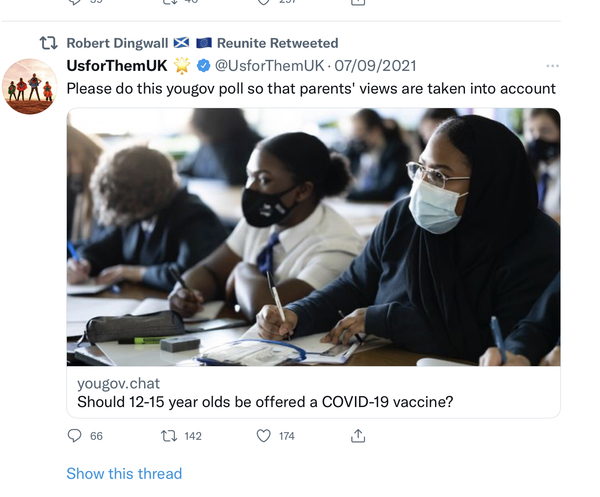Click the yougov.chat domain link
This screenshot has height=497, width=600.
(x=118, y=383)
